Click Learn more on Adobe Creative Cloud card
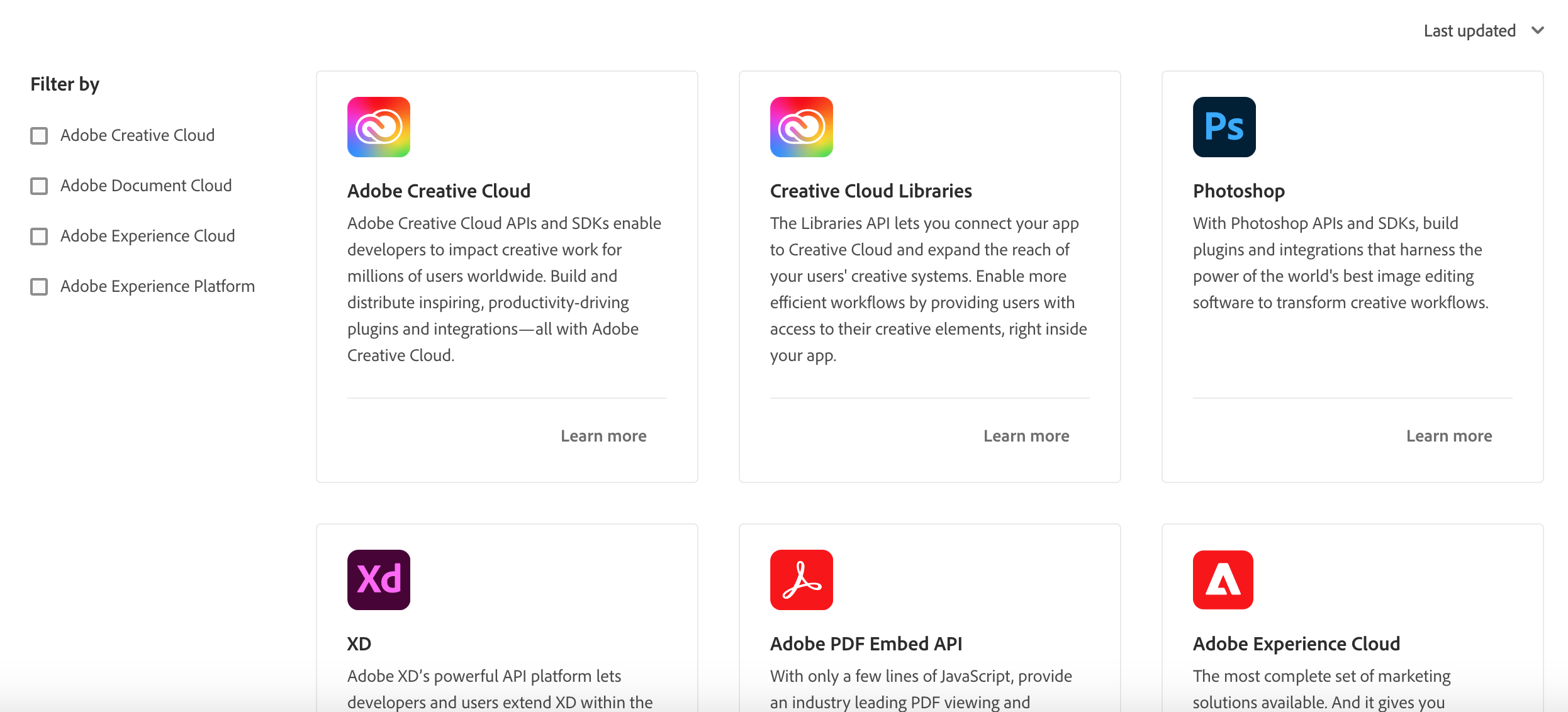The width and height of the screenshot is (1568, 712). pyautogui.click(x=603, y=436)
